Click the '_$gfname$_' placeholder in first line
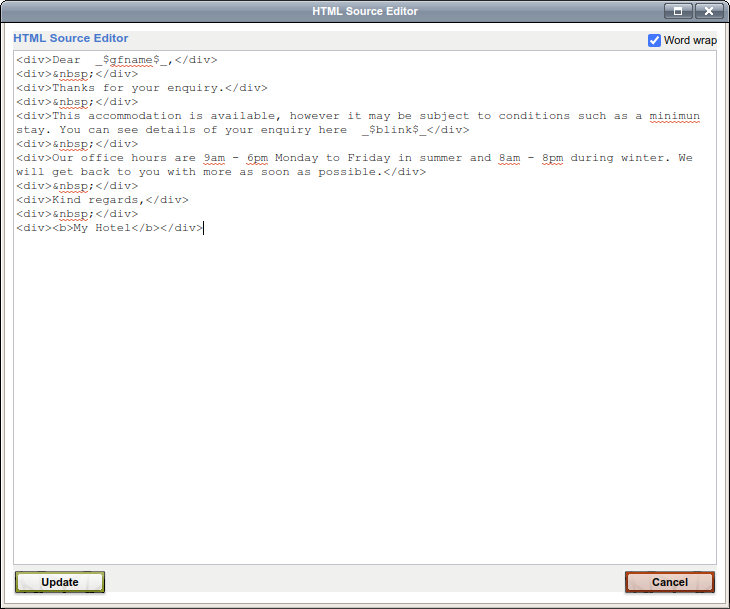 click(134, 60)
